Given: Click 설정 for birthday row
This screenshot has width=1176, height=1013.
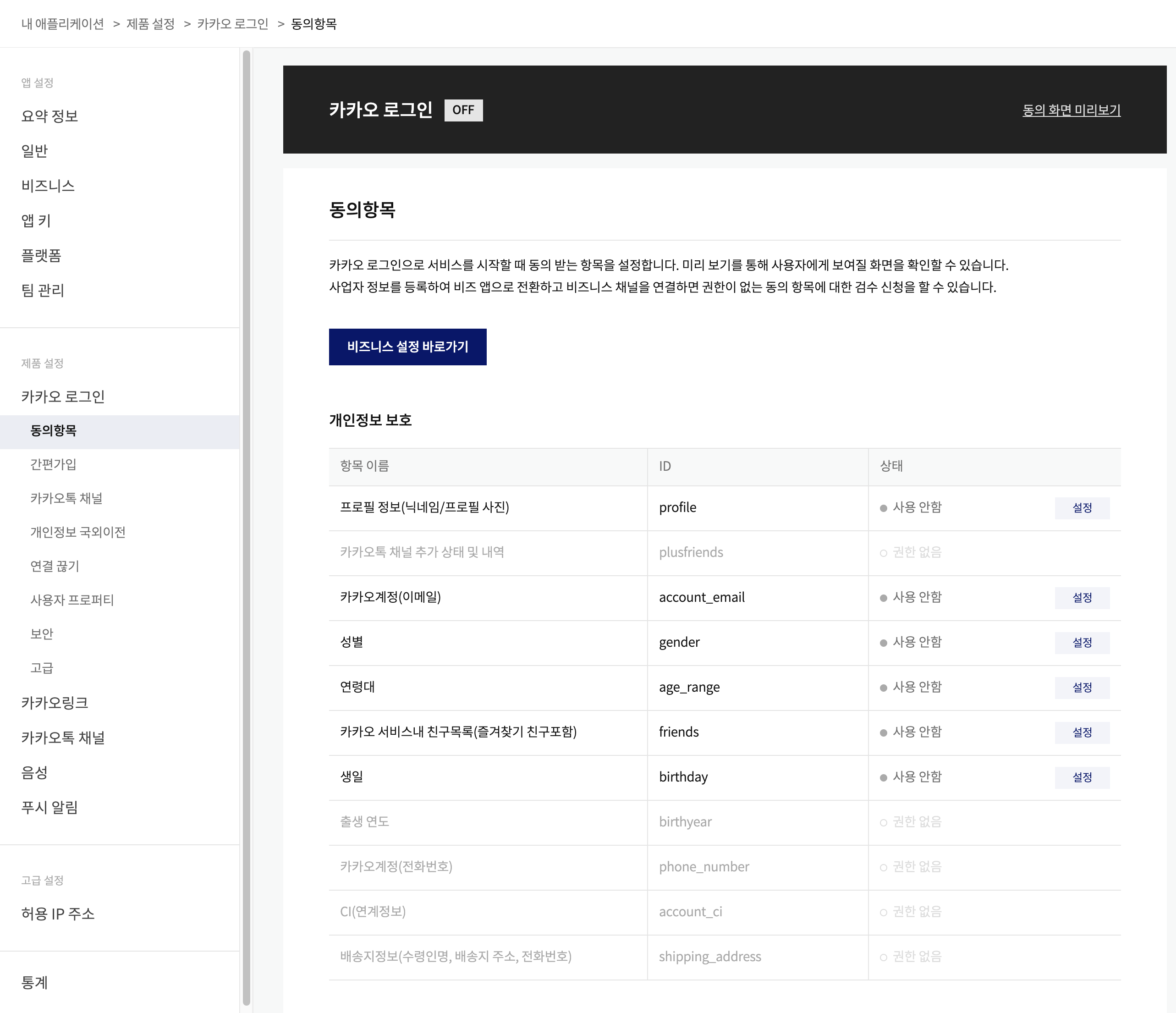Looking at the screenshot, I should [x=1081, y=777].
